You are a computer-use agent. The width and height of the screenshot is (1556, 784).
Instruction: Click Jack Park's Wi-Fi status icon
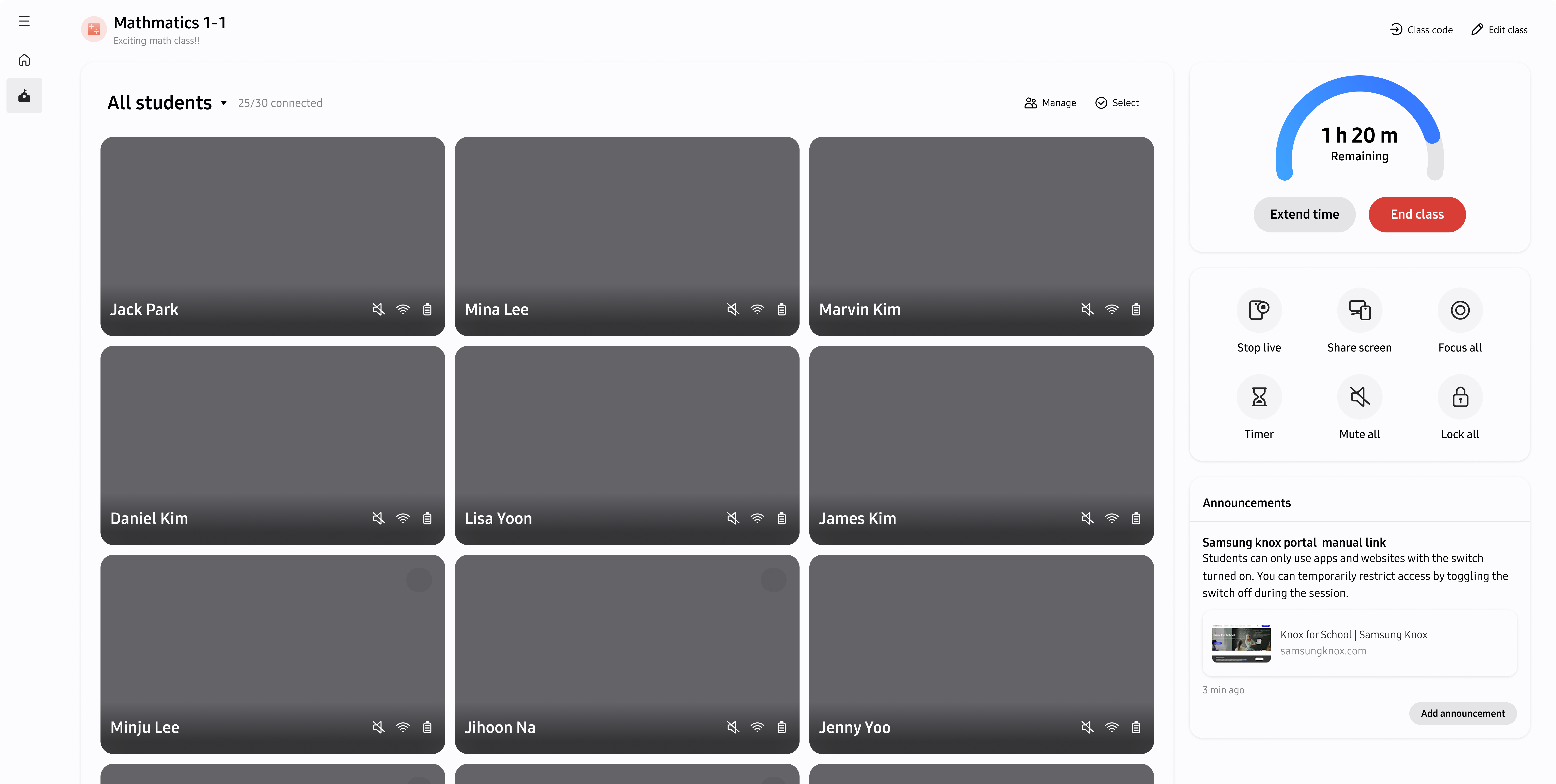pyautogui.click(x=403, y=310)
